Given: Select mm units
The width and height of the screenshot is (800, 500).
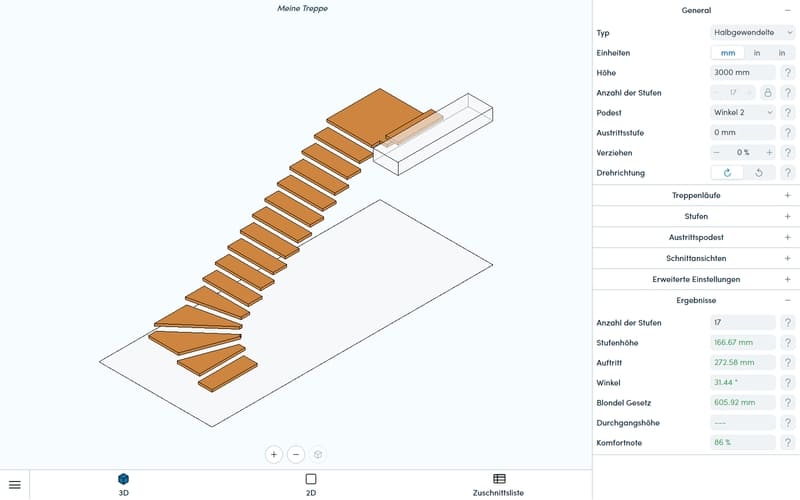Looking at the screenshot, I should point(728,53).
